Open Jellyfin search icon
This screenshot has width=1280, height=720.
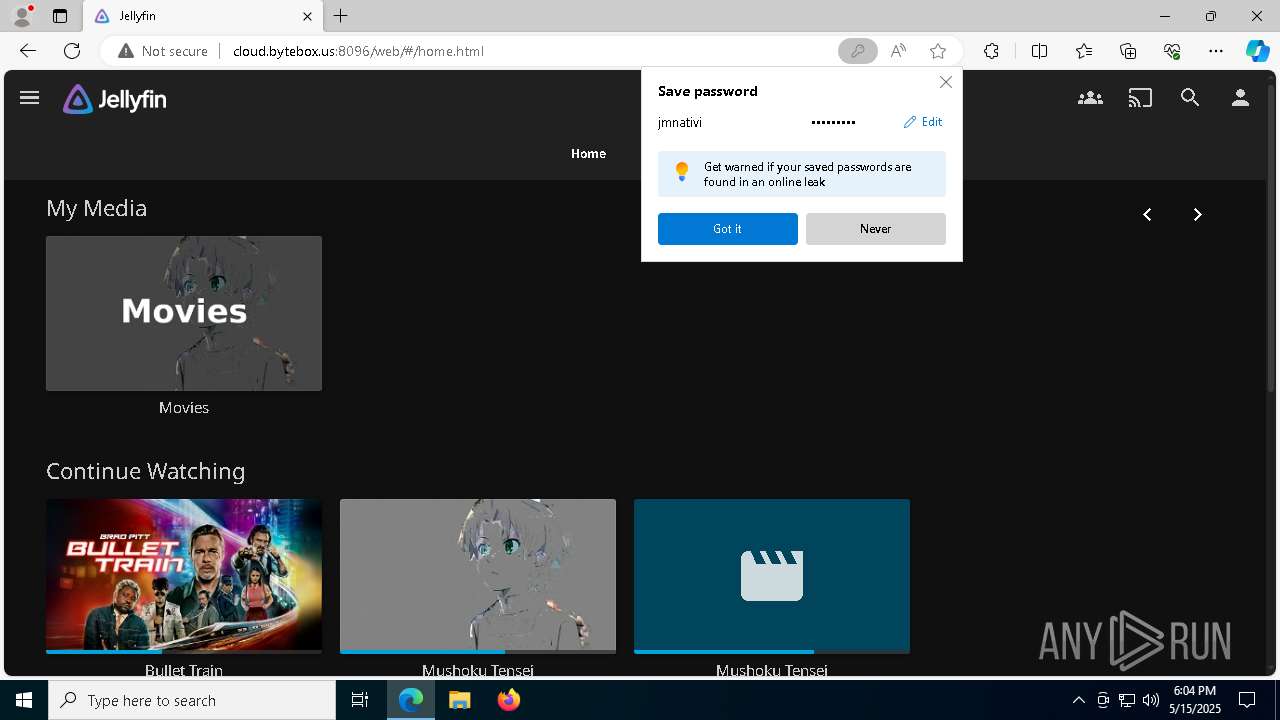coord(1190,98)
